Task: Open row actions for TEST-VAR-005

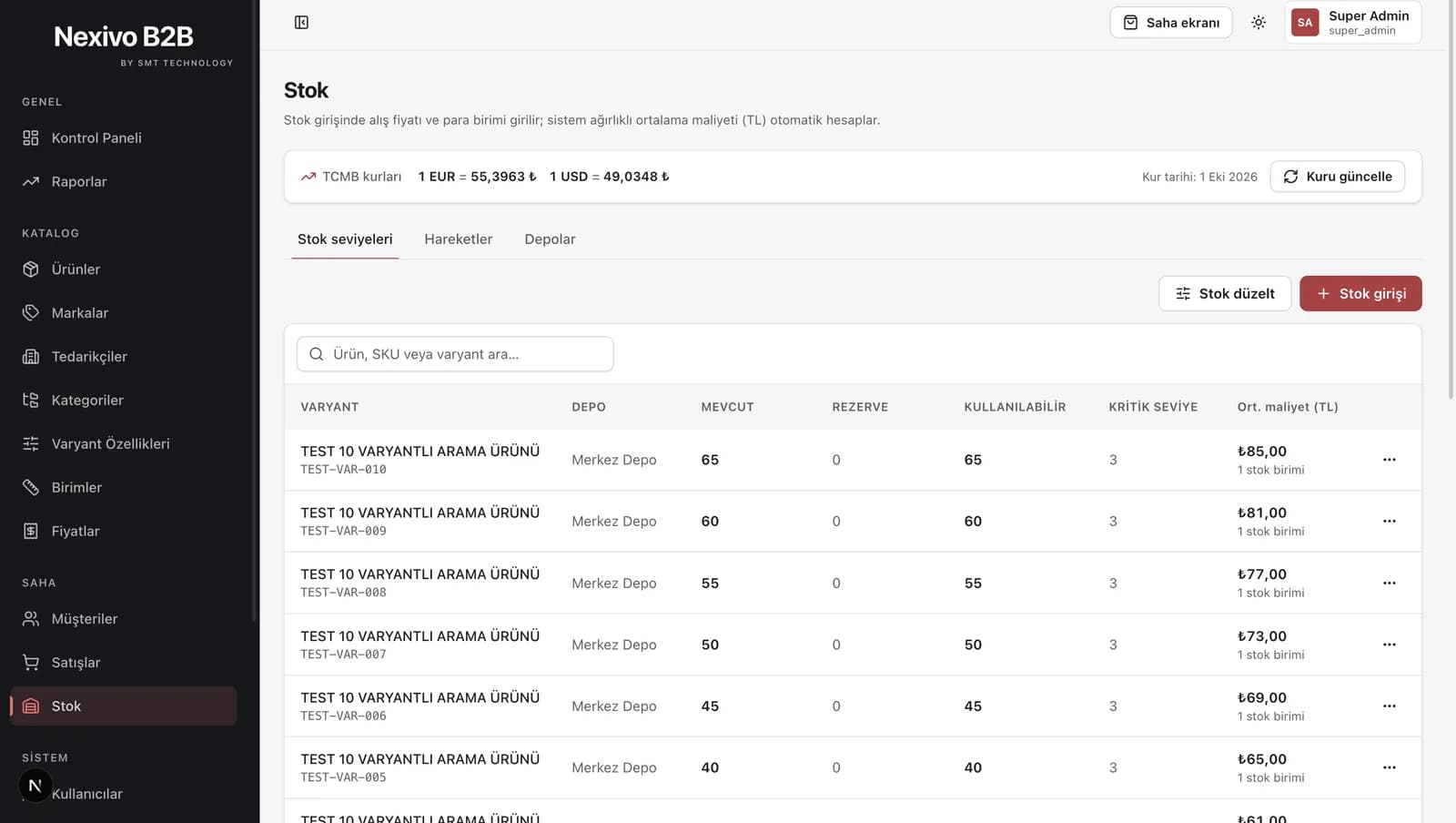Action: [1389, 767]
